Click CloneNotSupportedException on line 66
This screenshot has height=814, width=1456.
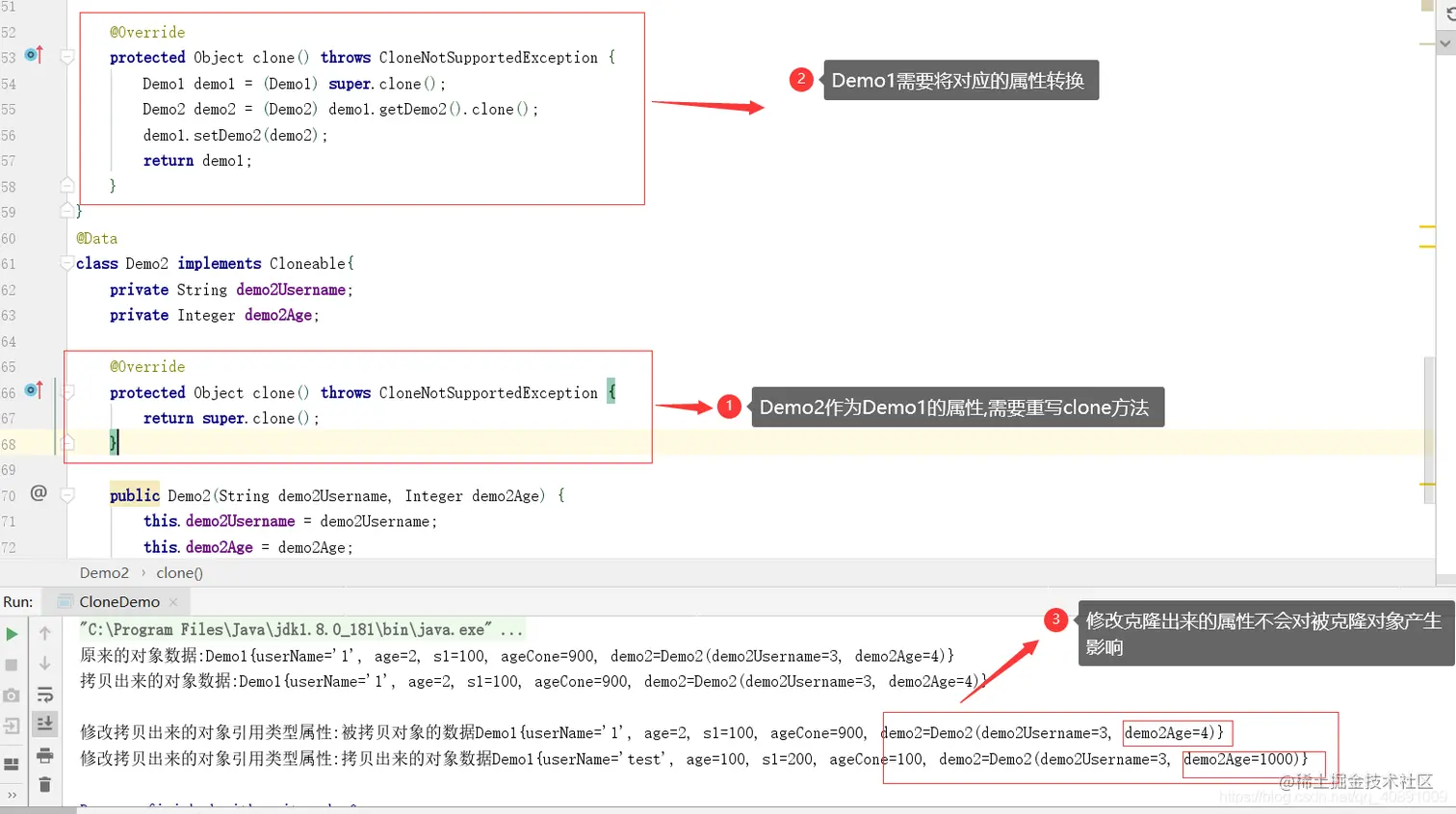point(488,393)
